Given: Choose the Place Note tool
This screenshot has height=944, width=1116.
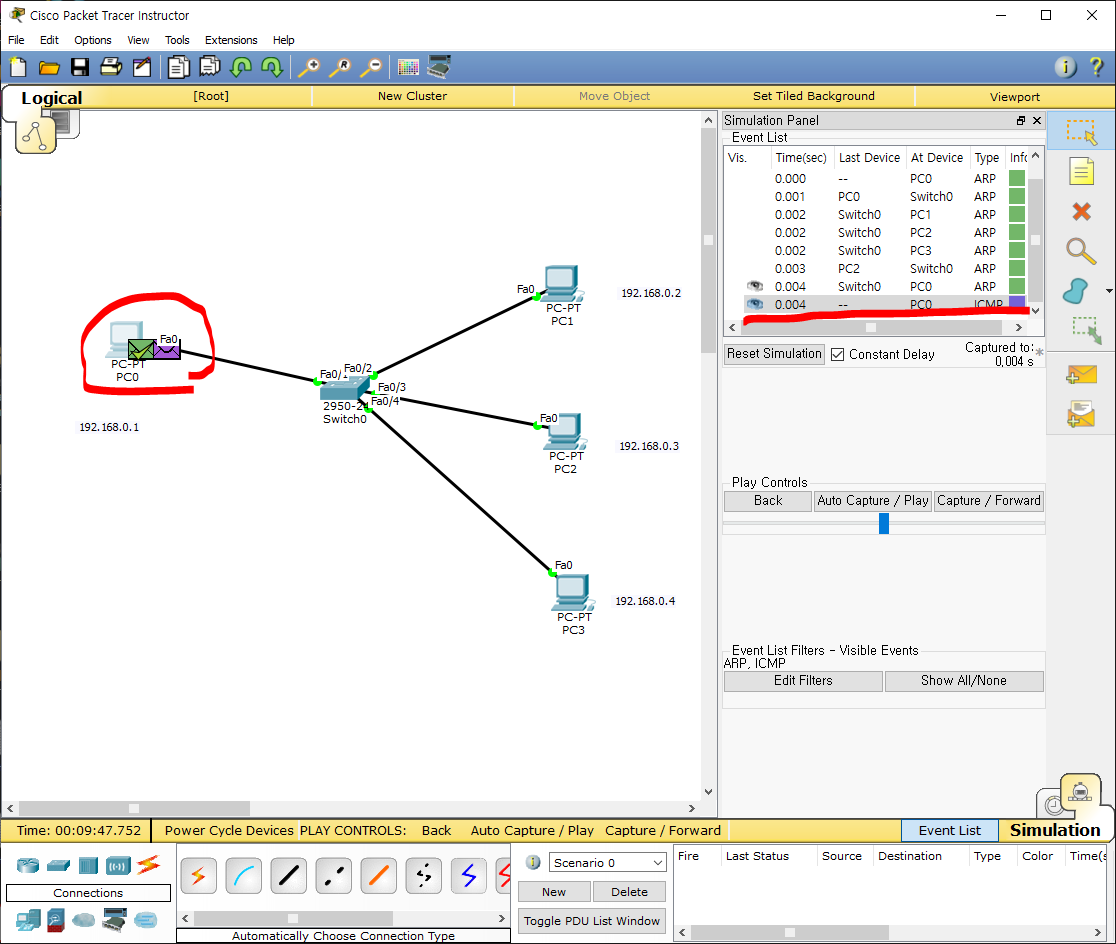Looking at the screenshot, I should click(1081, 172).
